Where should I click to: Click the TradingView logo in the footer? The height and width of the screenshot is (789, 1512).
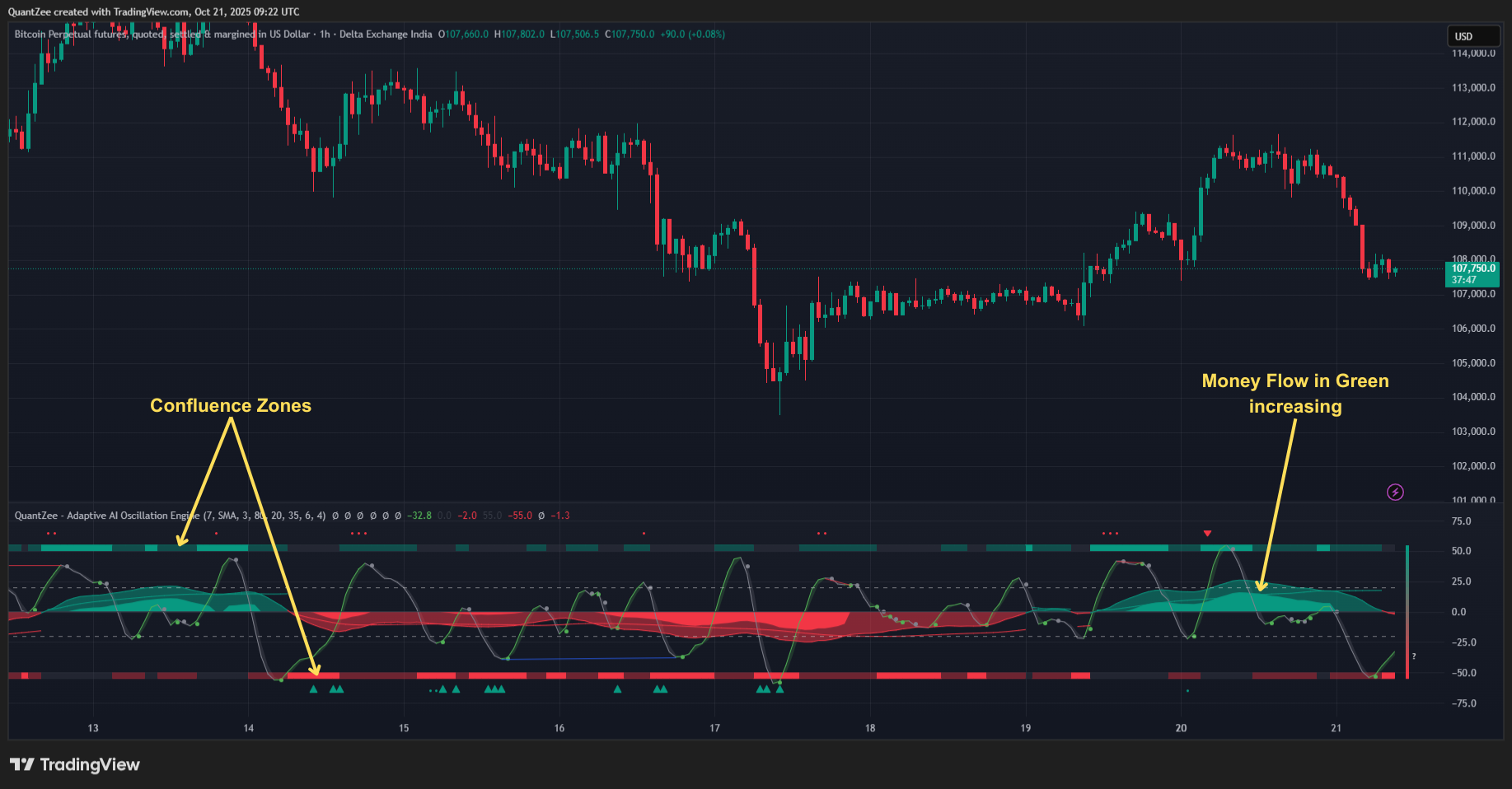pos(75,764)
